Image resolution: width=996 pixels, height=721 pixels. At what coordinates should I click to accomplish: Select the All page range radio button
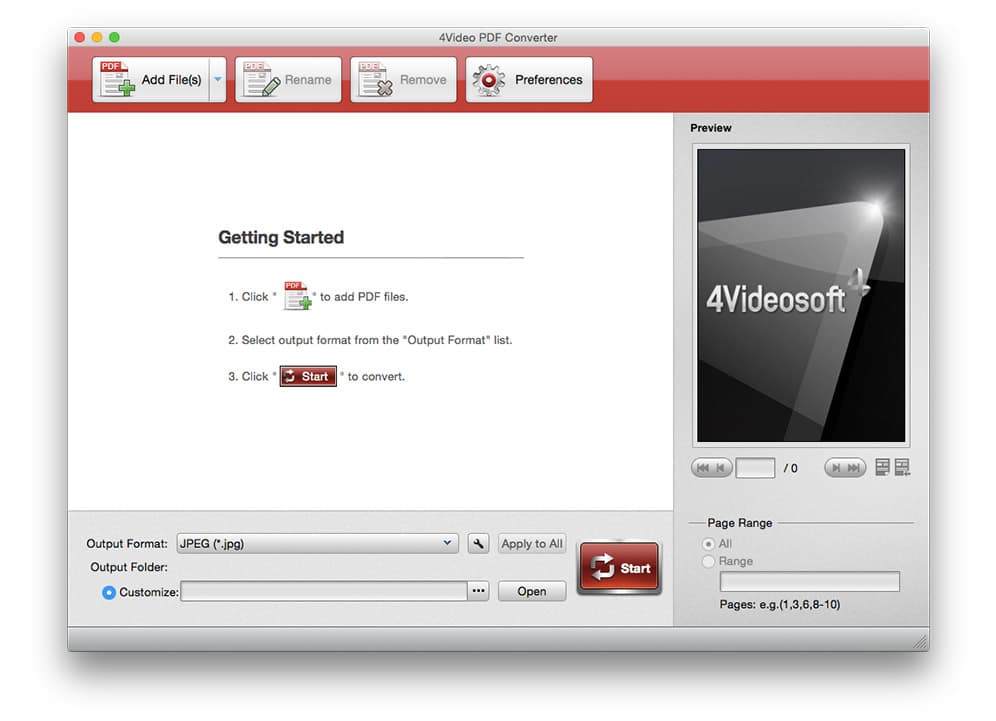click(709, 544)
